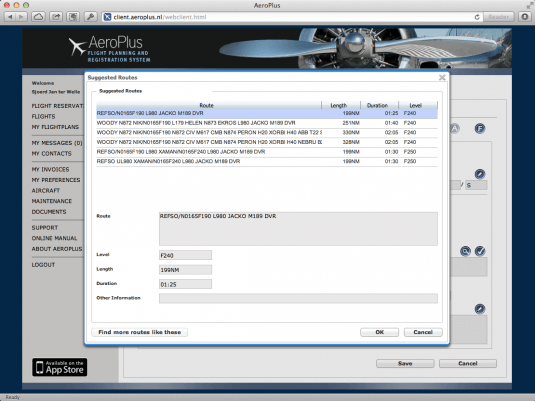Click the reload page icon
The width and height of the screenshot is (535, 401).
[x=477, y=17]
